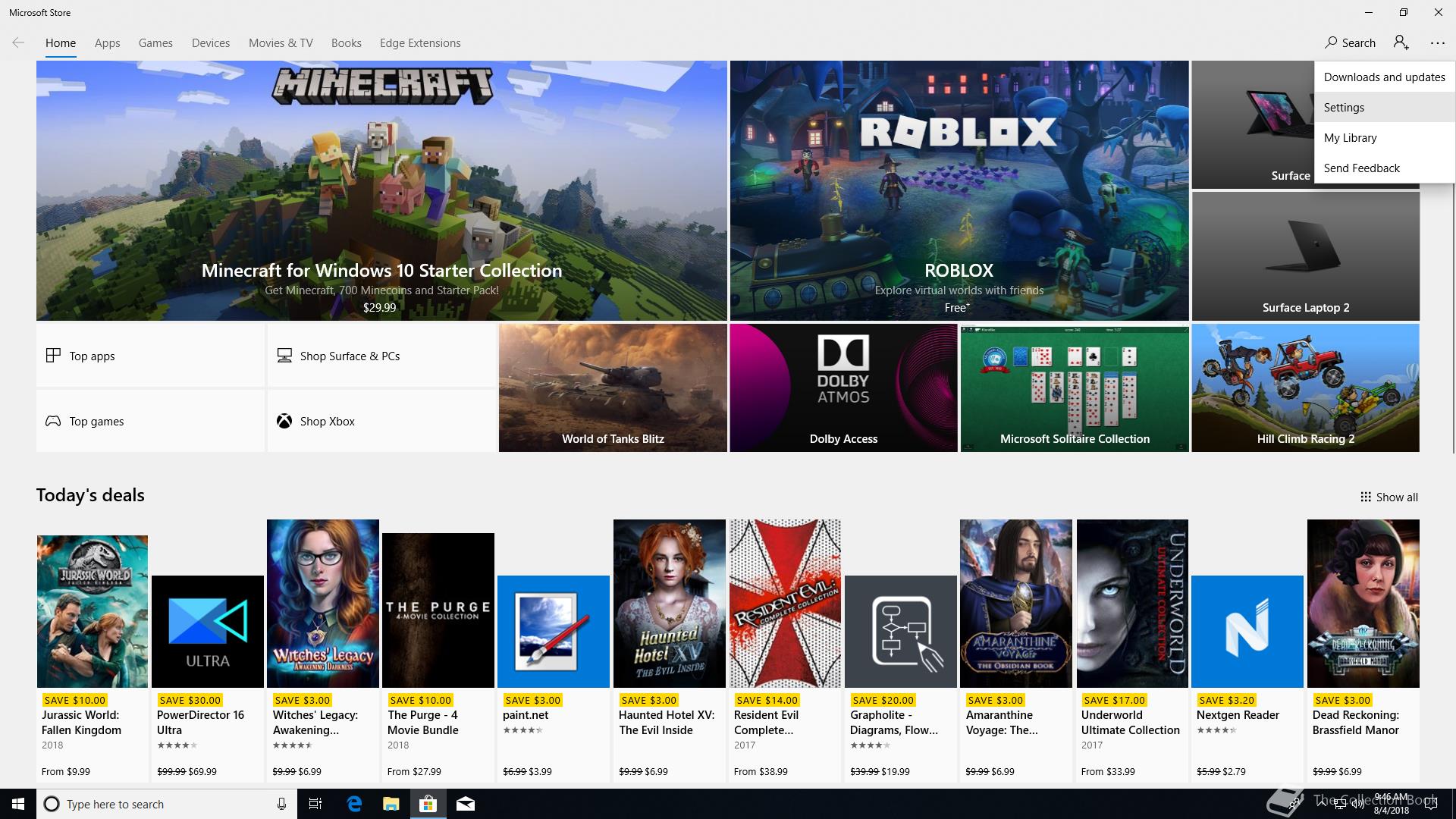
Task: Open File Explorer from the taskbar
Action: pyautogui.click(x=391, y=804)
